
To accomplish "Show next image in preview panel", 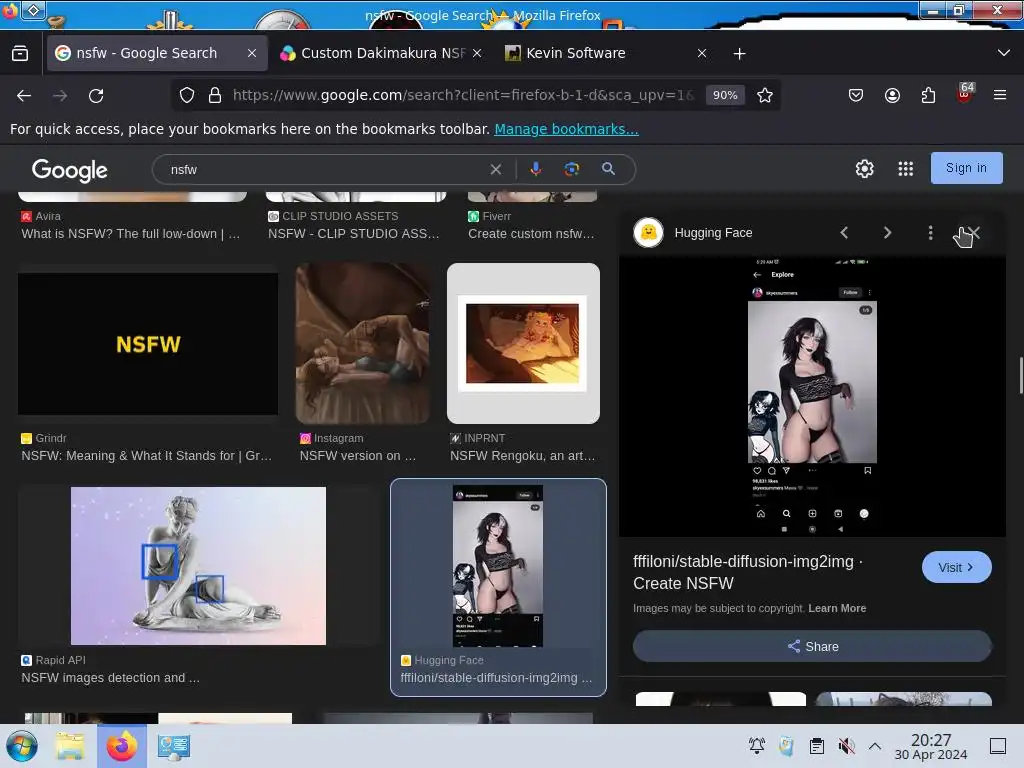I will (x=887, y=232).
